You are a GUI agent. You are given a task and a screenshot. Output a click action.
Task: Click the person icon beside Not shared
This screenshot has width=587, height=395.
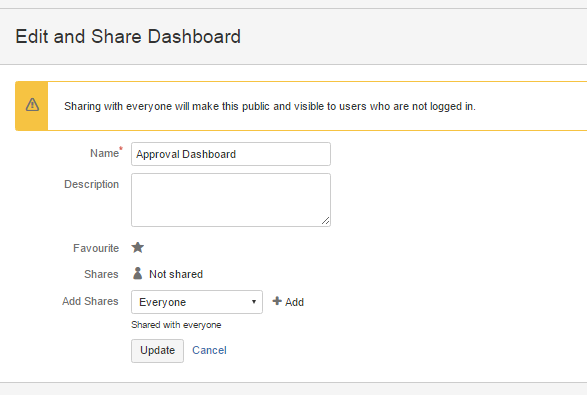click(138, 274)
